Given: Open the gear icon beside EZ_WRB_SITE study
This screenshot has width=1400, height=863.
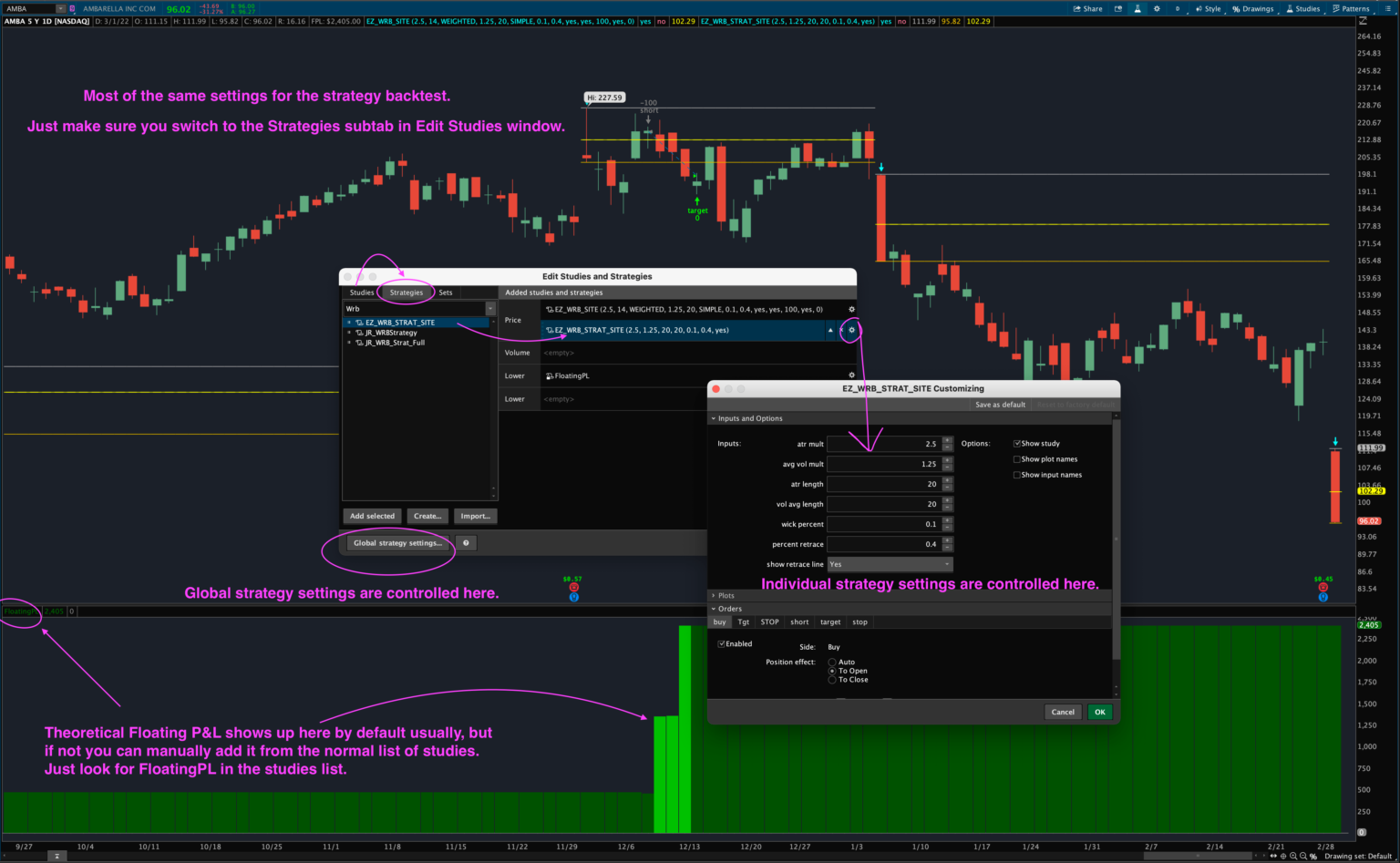Looking at the screenshot, I should point(851,309).
